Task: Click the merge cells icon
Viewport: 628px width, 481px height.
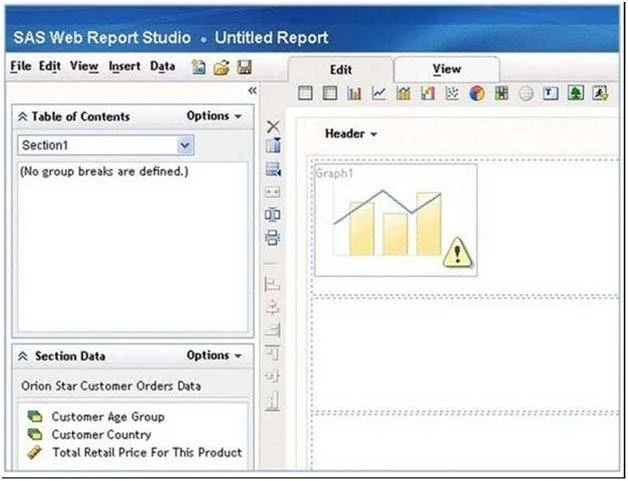Action: pos(273,192)
